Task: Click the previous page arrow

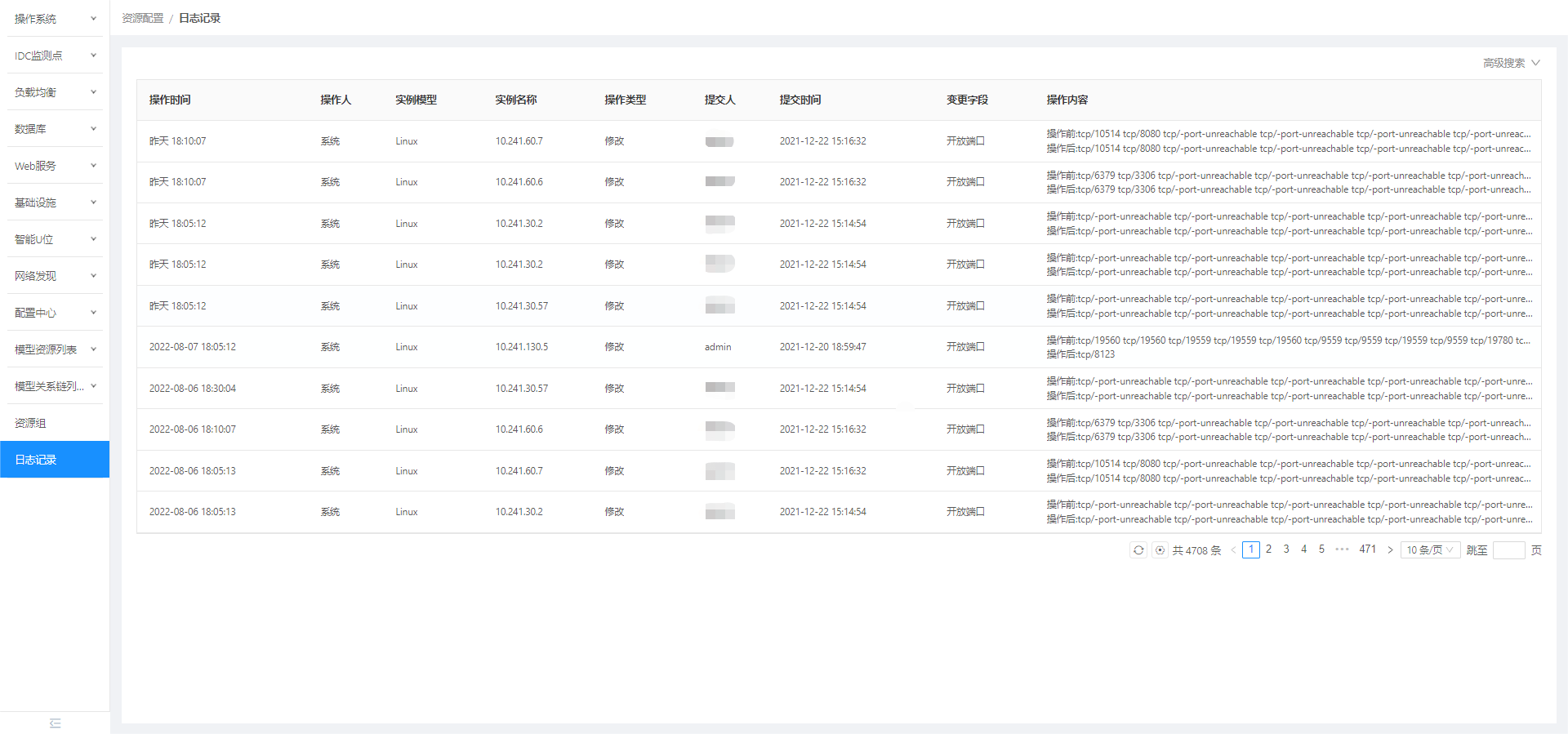Action: click(x=1233, y=550)
